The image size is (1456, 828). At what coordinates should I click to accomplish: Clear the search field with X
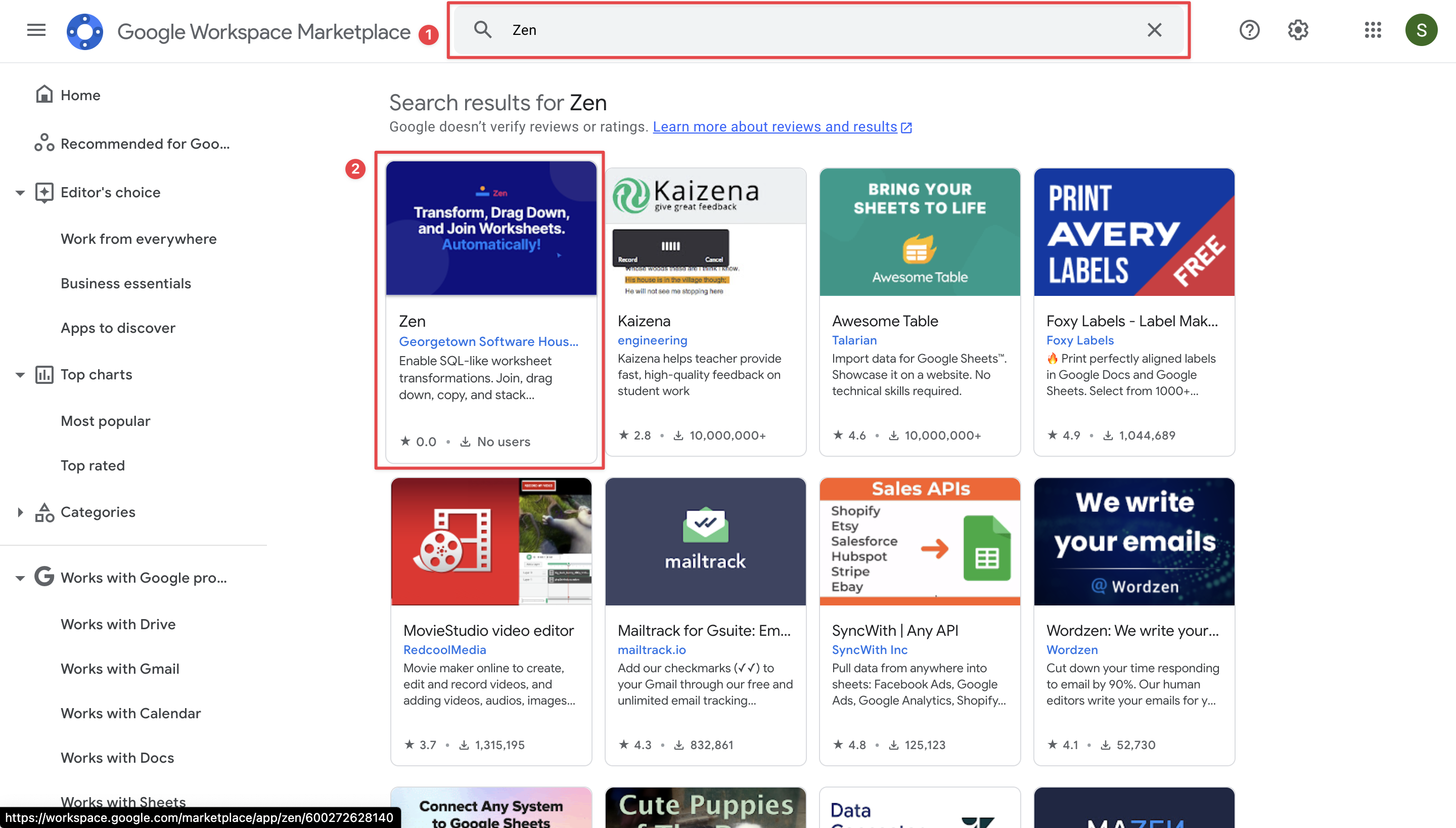pos(1154,29)
